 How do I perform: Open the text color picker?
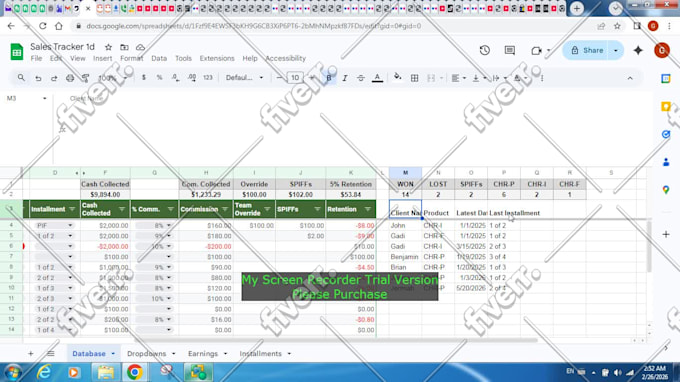377,78
